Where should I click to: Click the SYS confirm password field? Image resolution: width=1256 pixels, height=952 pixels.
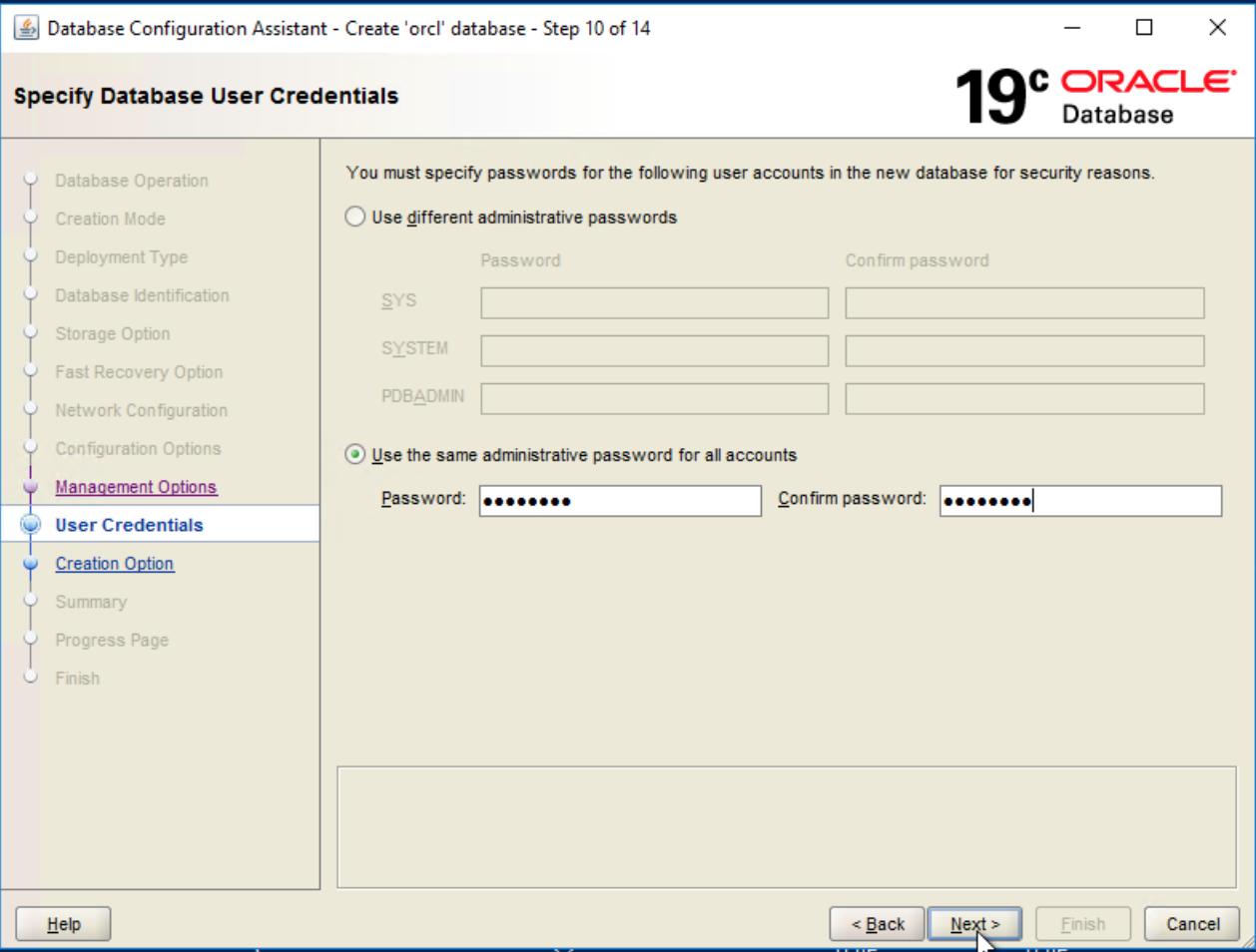pyautogui.click(x=1024, y=303)
